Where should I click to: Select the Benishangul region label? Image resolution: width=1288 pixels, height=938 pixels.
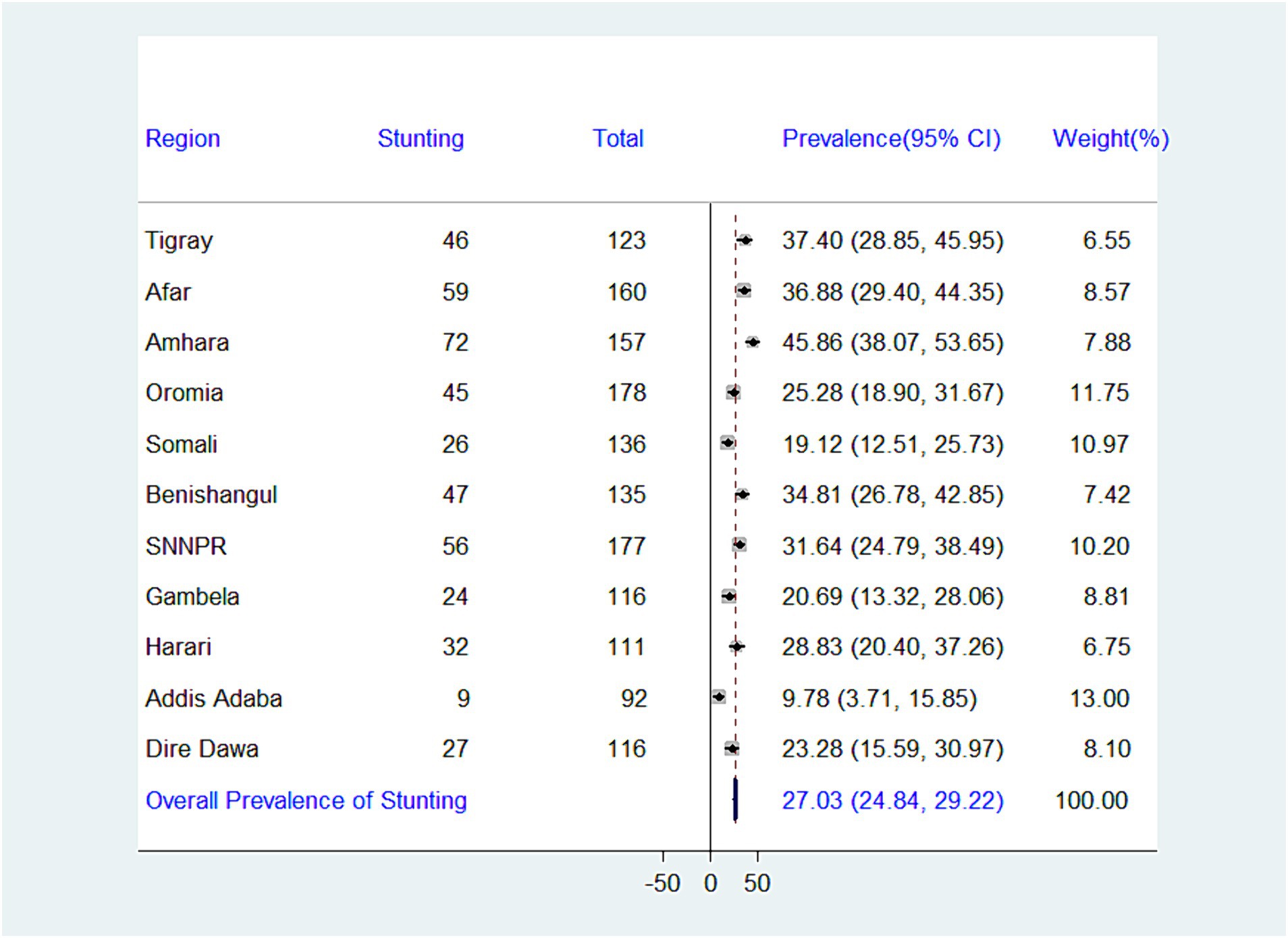(x=211, y=495)
